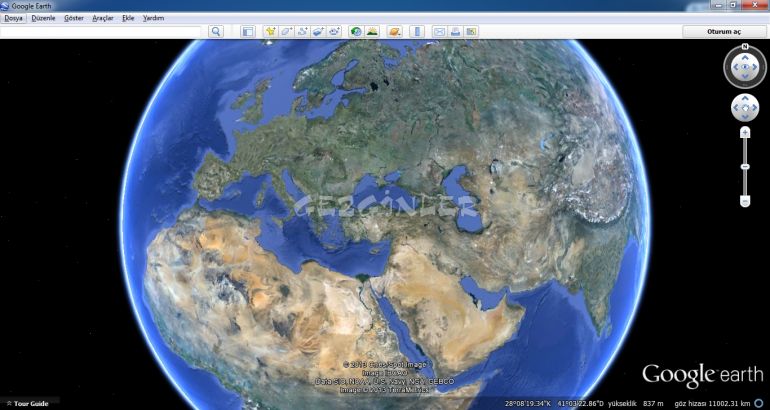This screenshot has height=410, width=770.
Task: Open the planets switcher dropdown icon
Action: (x=394, y=31)
